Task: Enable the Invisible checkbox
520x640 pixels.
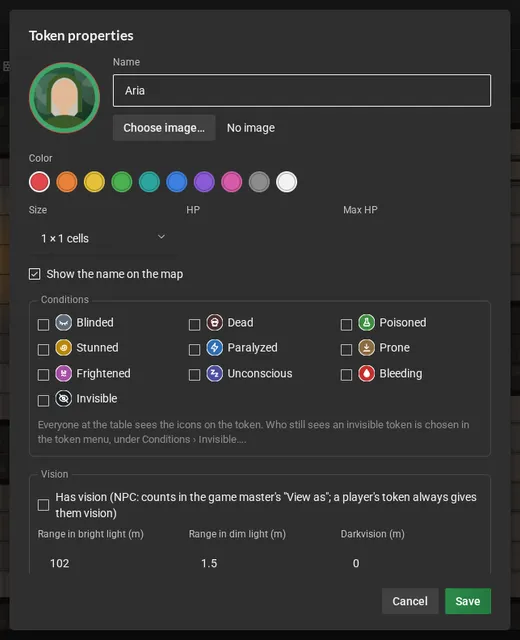Action: (x=43, y=400)
